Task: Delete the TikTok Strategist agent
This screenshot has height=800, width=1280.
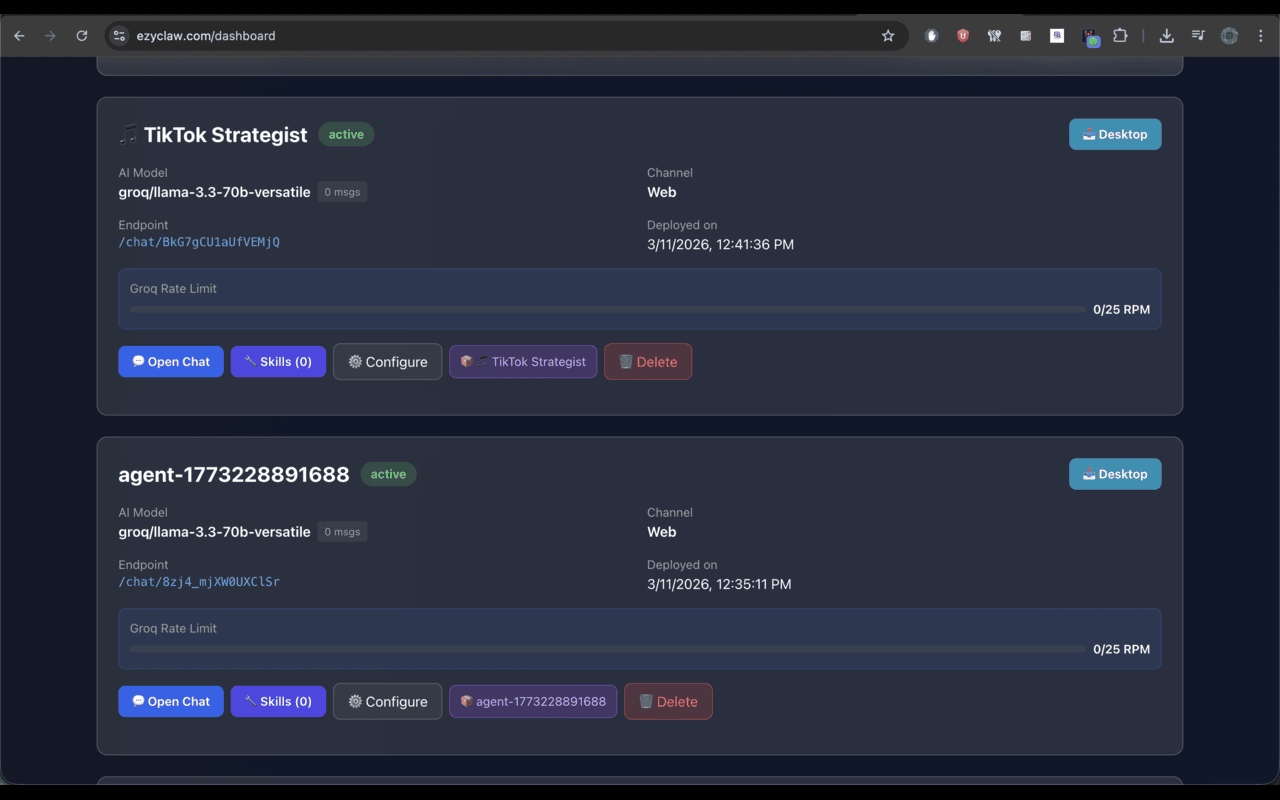Action: click(648, 362)
